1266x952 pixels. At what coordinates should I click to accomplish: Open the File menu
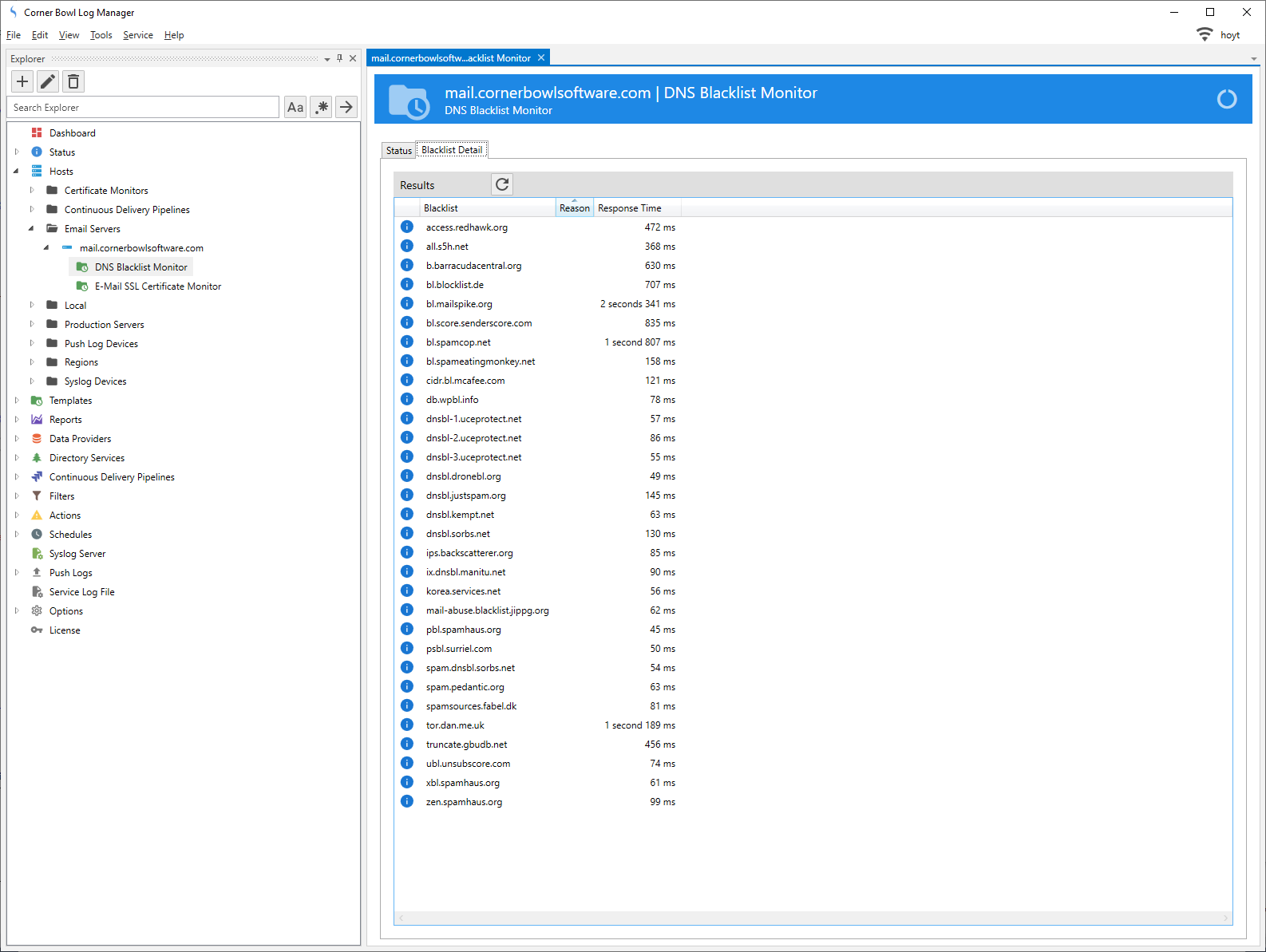[14, 35]
